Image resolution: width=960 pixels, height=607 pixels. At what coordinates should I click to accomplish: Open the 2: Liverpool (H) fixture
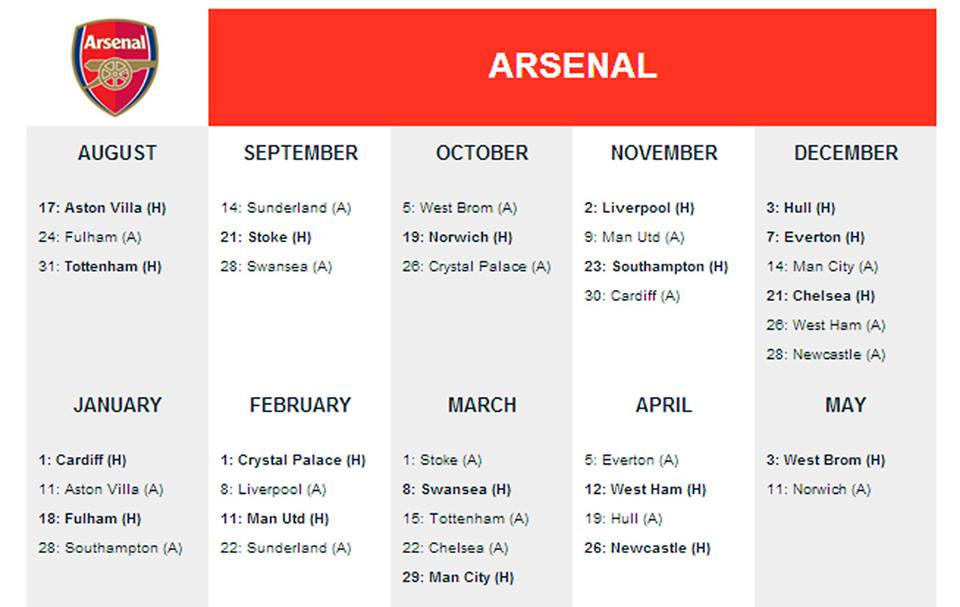coord(639,208)
